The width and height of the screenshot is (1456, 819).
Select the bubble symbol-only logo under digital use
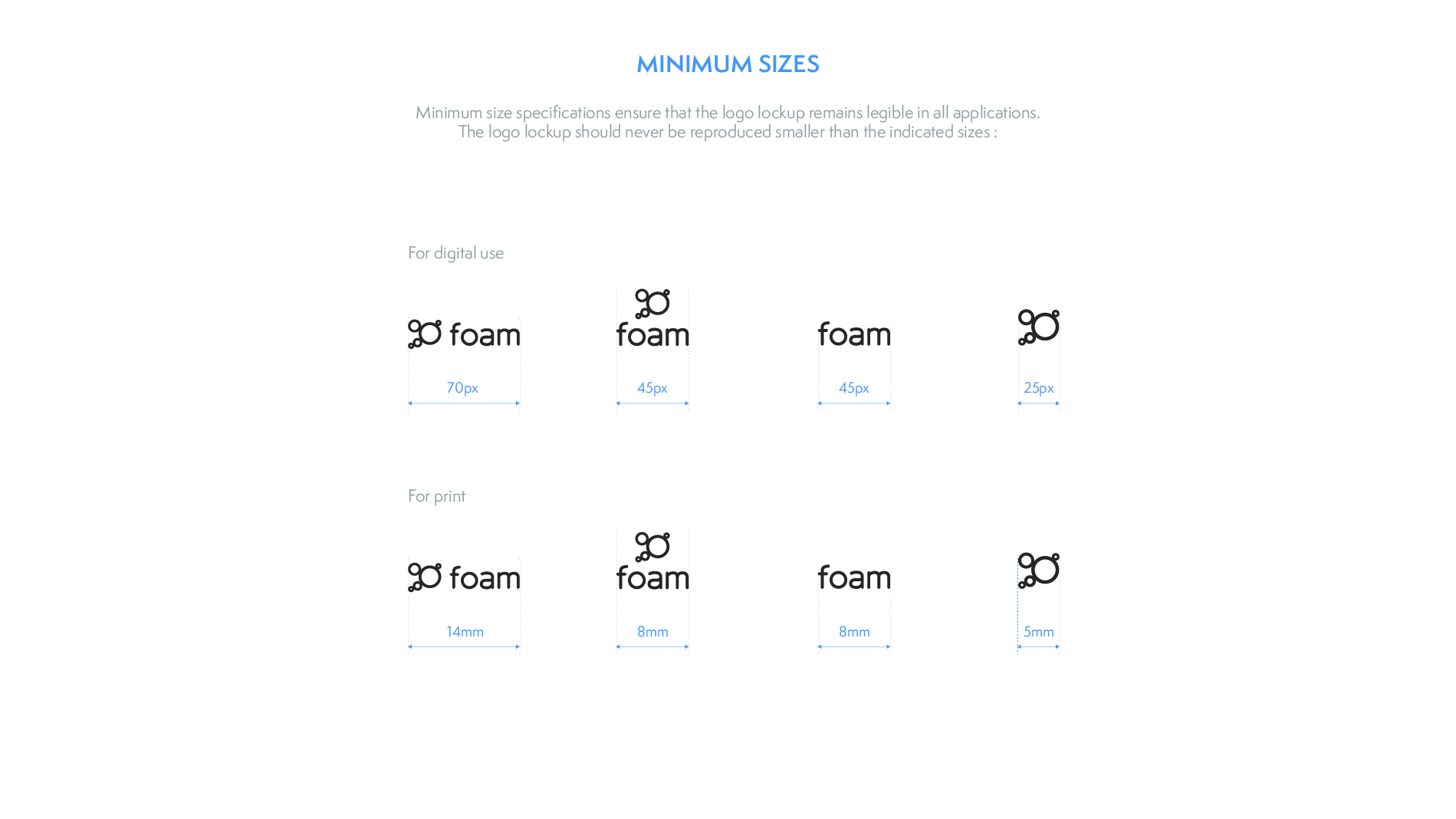1039,327
